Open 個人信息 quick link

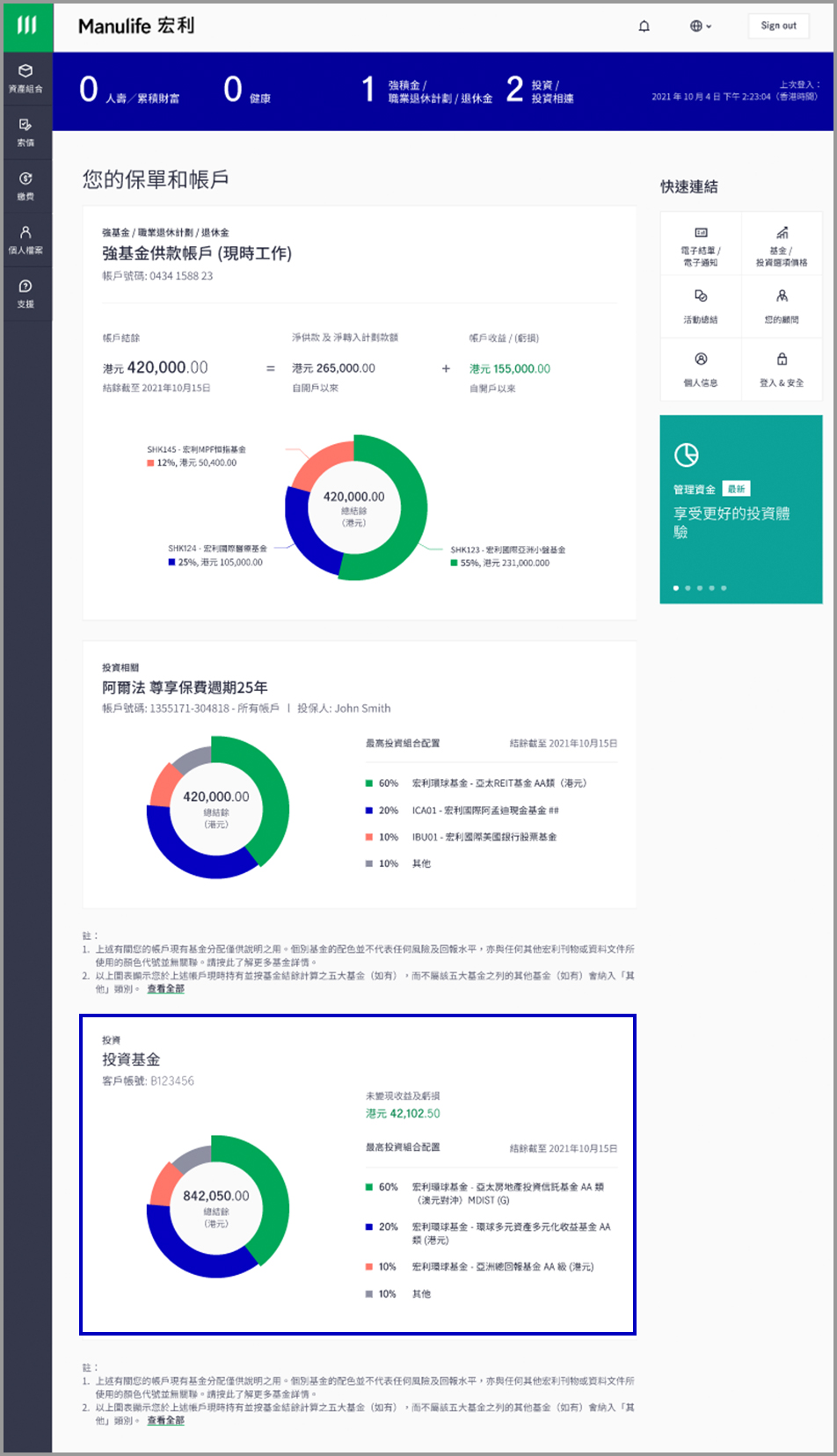pos(701,369)
